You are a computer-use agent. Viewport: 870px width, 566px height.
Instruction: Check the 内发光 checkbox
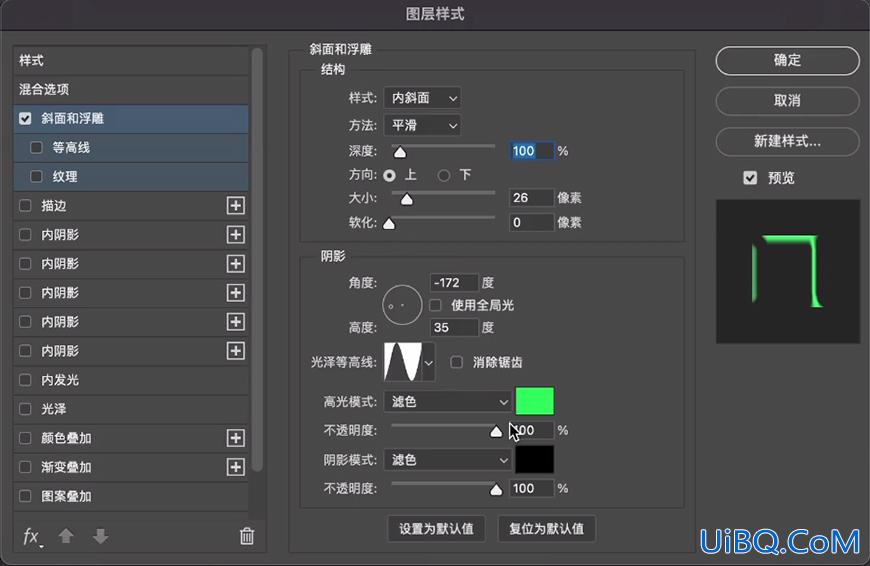click(25, 380)
